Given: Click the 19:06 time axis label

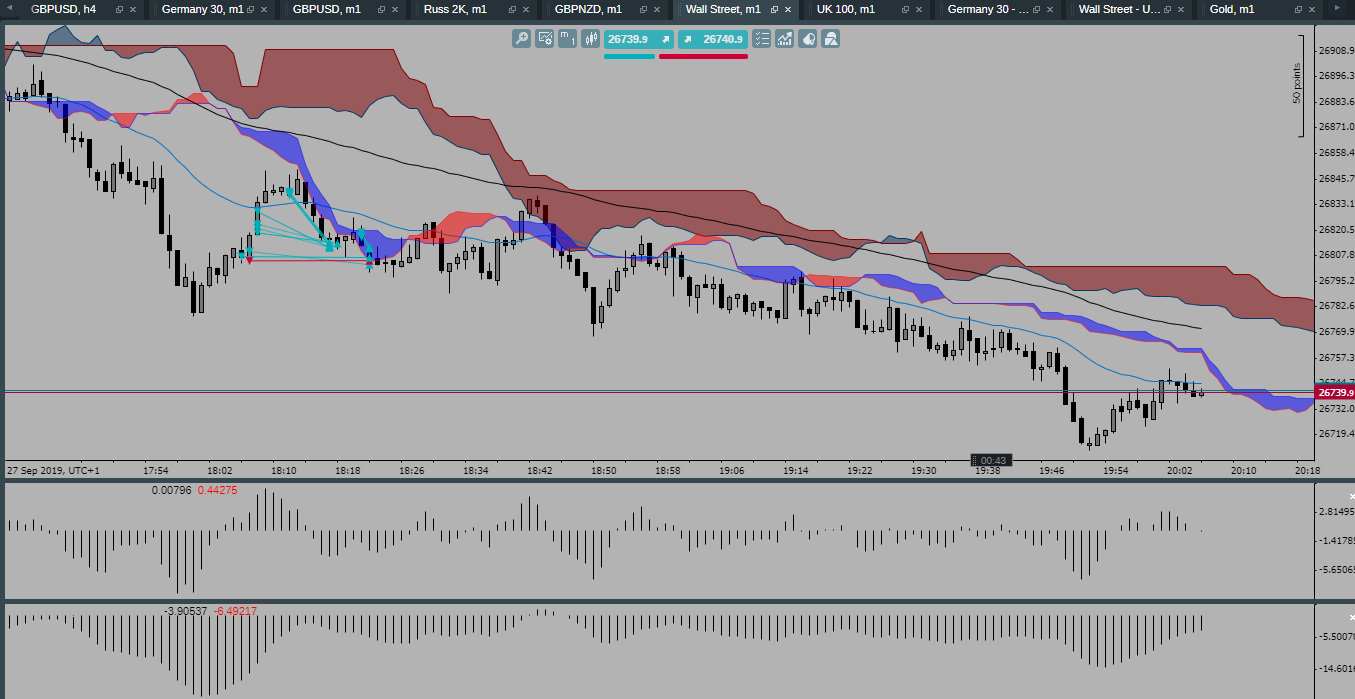Looking at the screenshot, I should point(732,470).
